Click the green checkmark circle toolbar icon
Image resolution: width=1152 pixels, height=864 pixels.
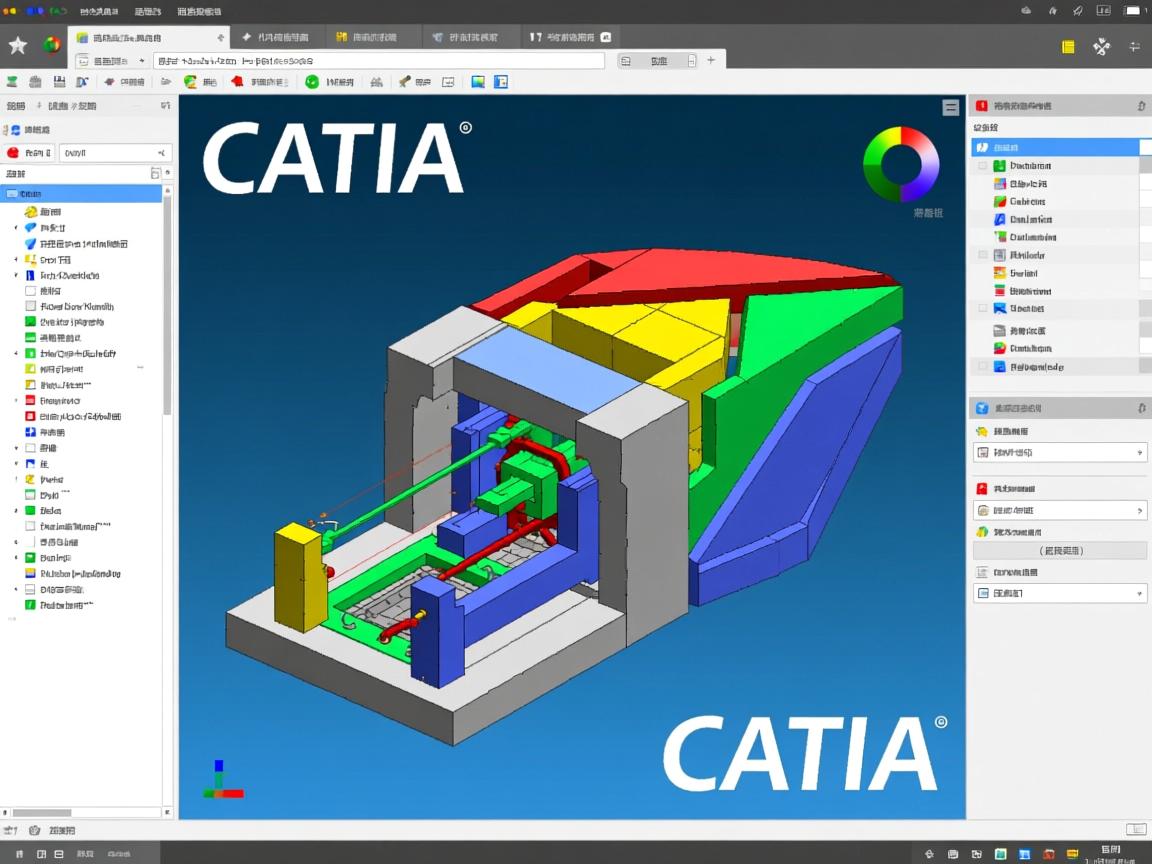[x=312, y=82]
